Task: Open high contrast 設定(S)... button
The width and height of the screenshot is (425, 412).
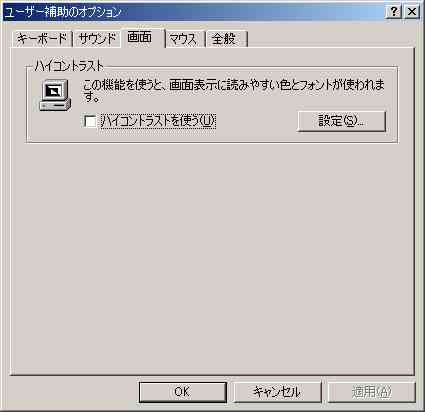Action: pos(341,121)
